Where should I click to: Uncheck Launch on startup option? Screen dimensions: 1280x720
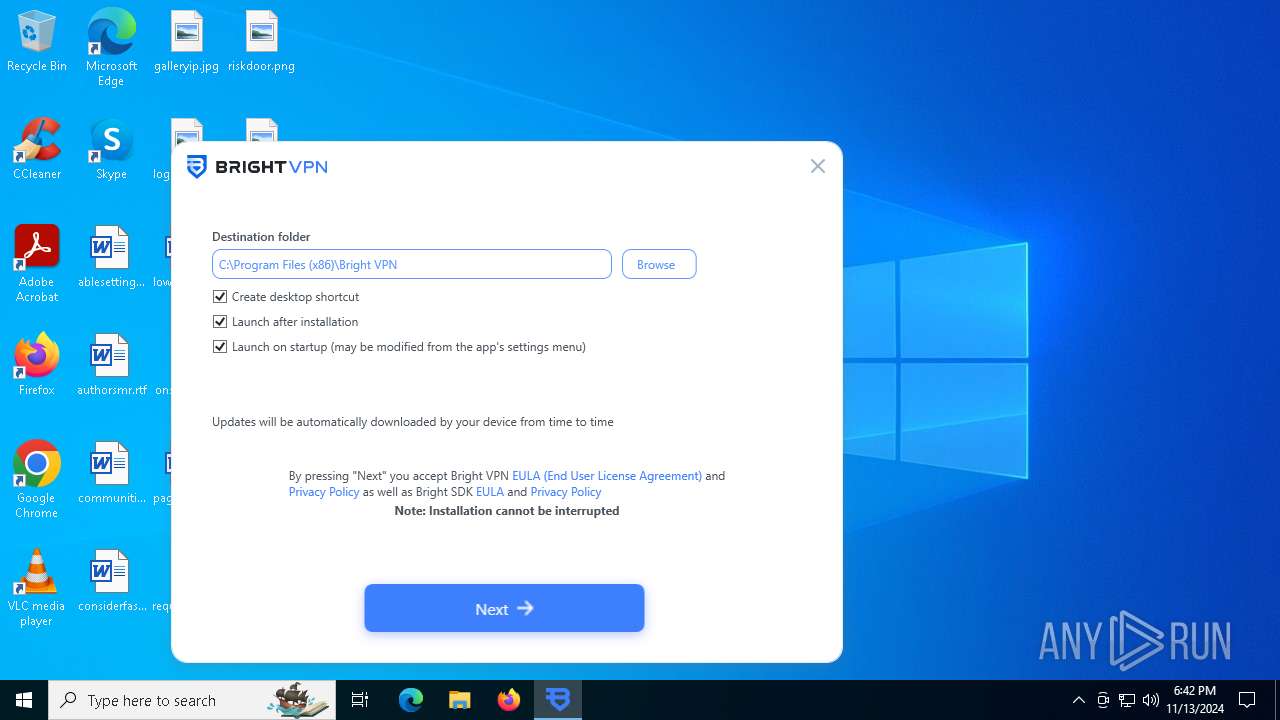tap(220, 347)
